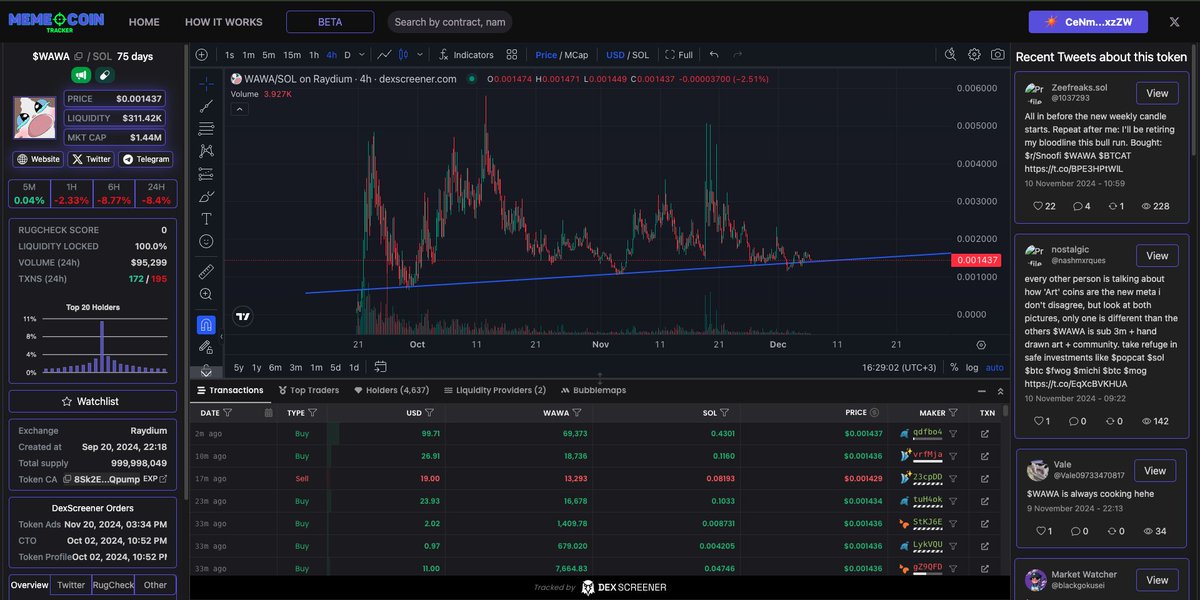1200x600 pixels.
Task: Open the token Twitter link
Action: [91, 159]
